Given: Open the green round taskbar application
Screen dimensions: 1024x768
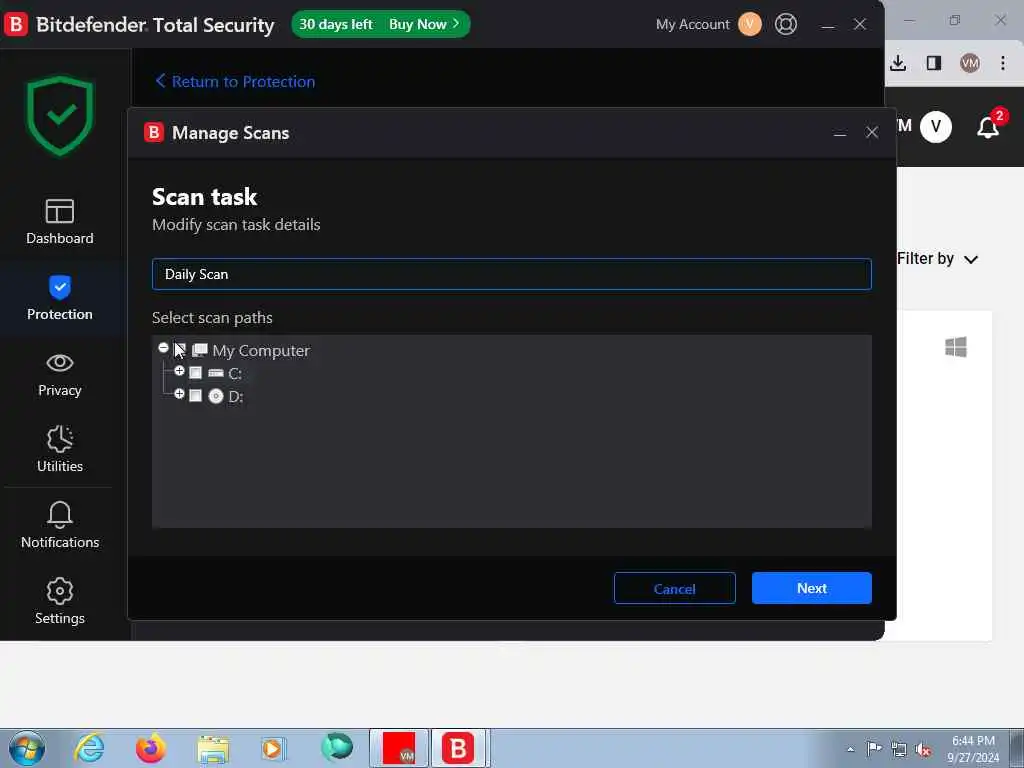Looking at the screenshot, I should (x=337, y=747).
